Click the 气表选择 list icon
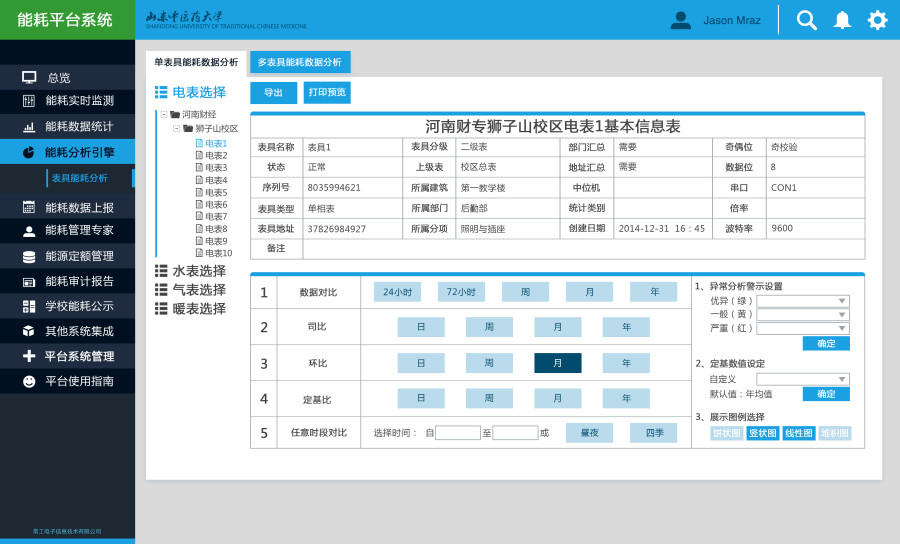 pyautogui.click(x=161, y=290)
